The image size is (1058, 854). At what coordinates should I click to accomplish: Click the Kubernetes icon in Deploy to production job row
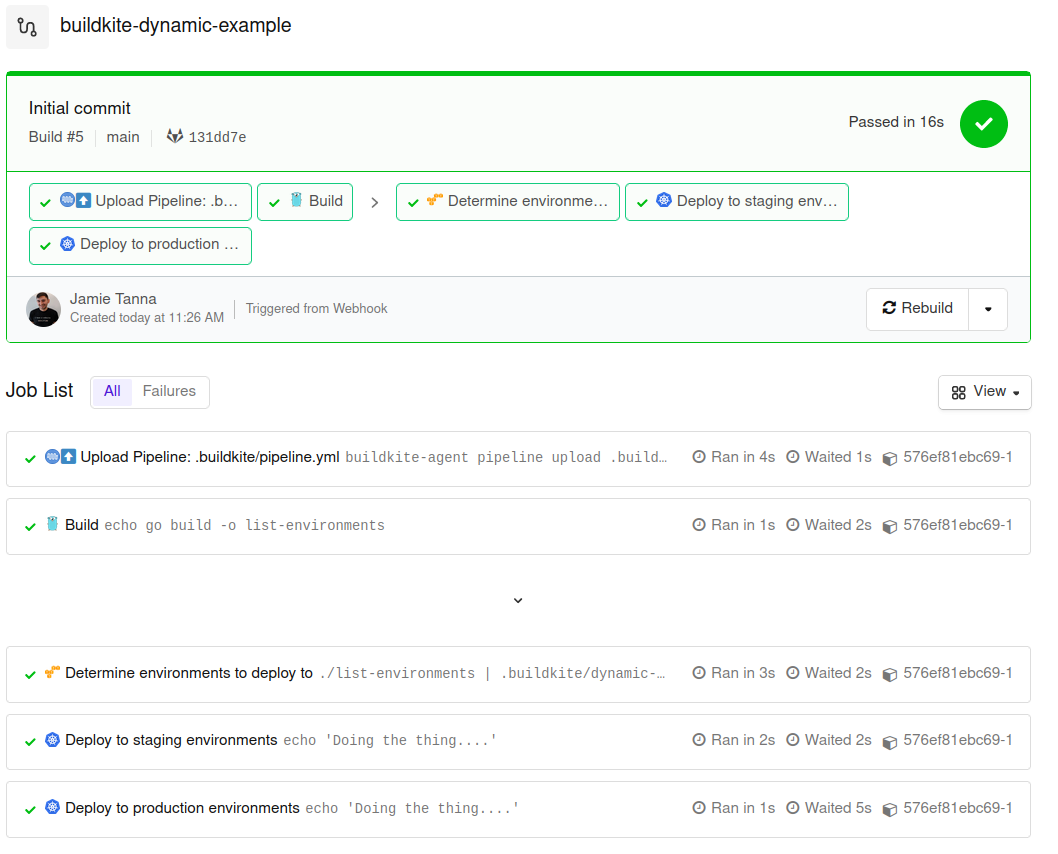coord(53,807)
